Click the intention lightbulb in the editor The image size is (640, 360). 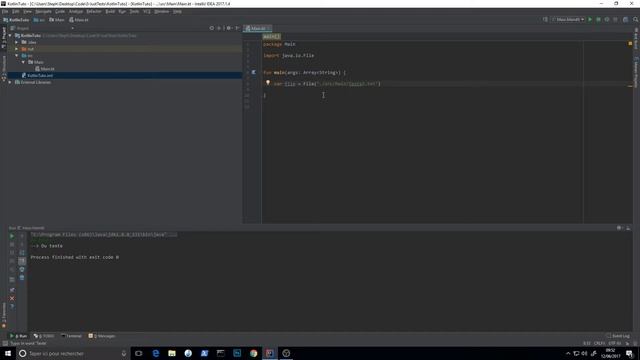(268, 83)
